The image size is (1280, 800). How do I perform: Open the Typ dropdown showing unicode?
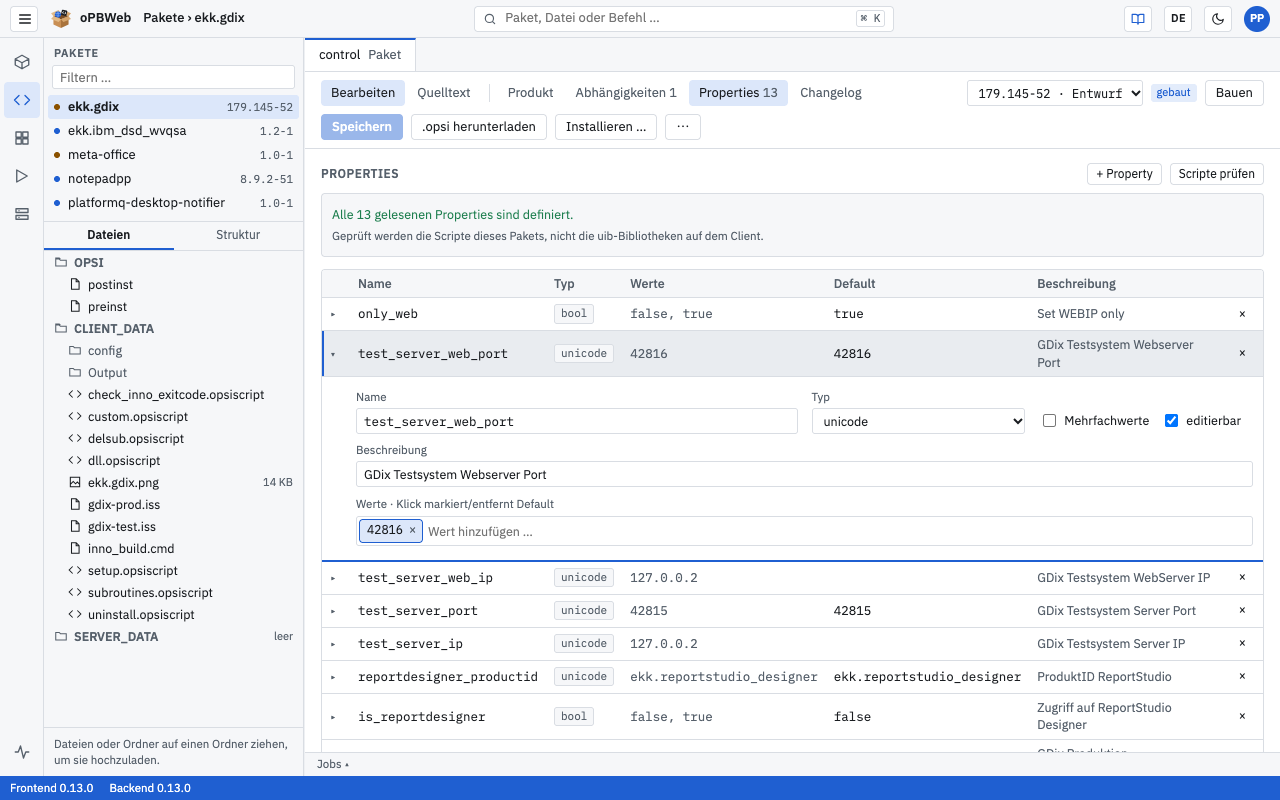pyautogui.click(x=918, y=421)
